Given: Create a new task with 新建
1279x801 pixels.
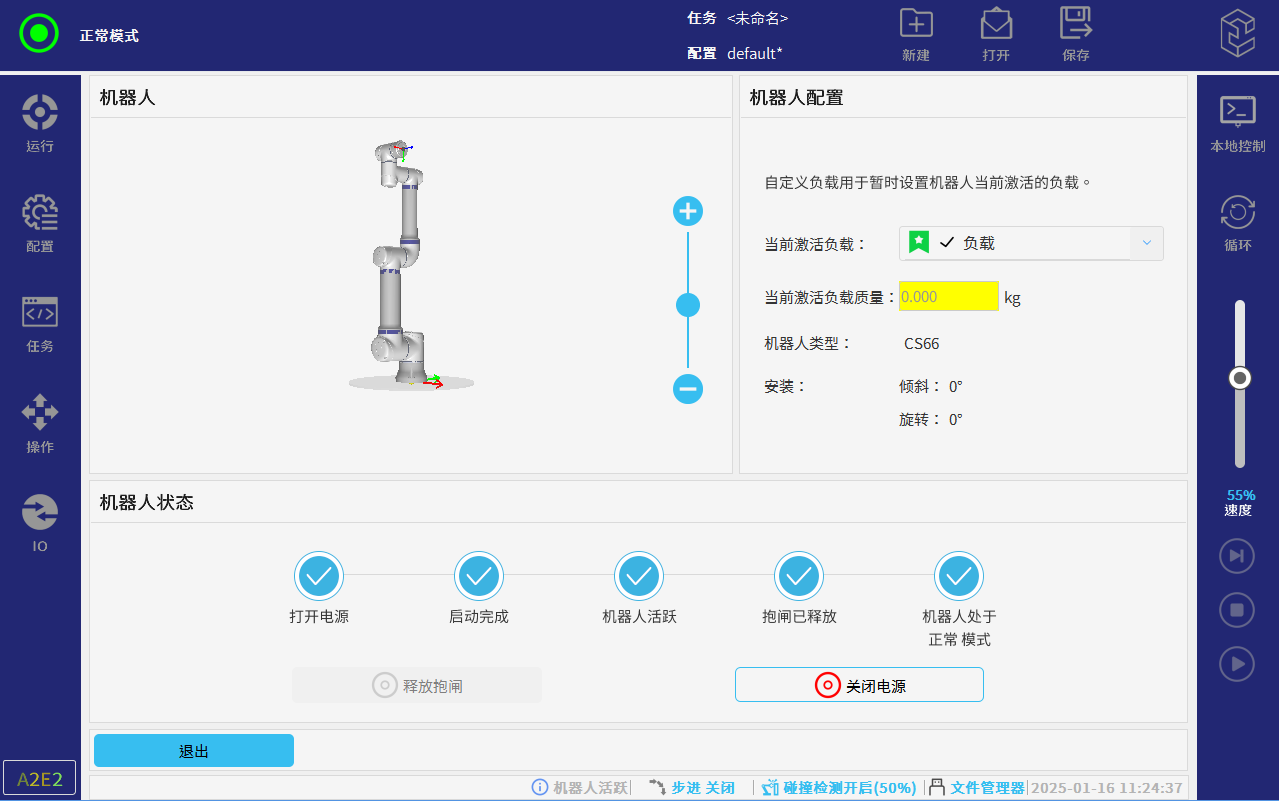Looking at the screenshot, I should (x=916, y=33).
